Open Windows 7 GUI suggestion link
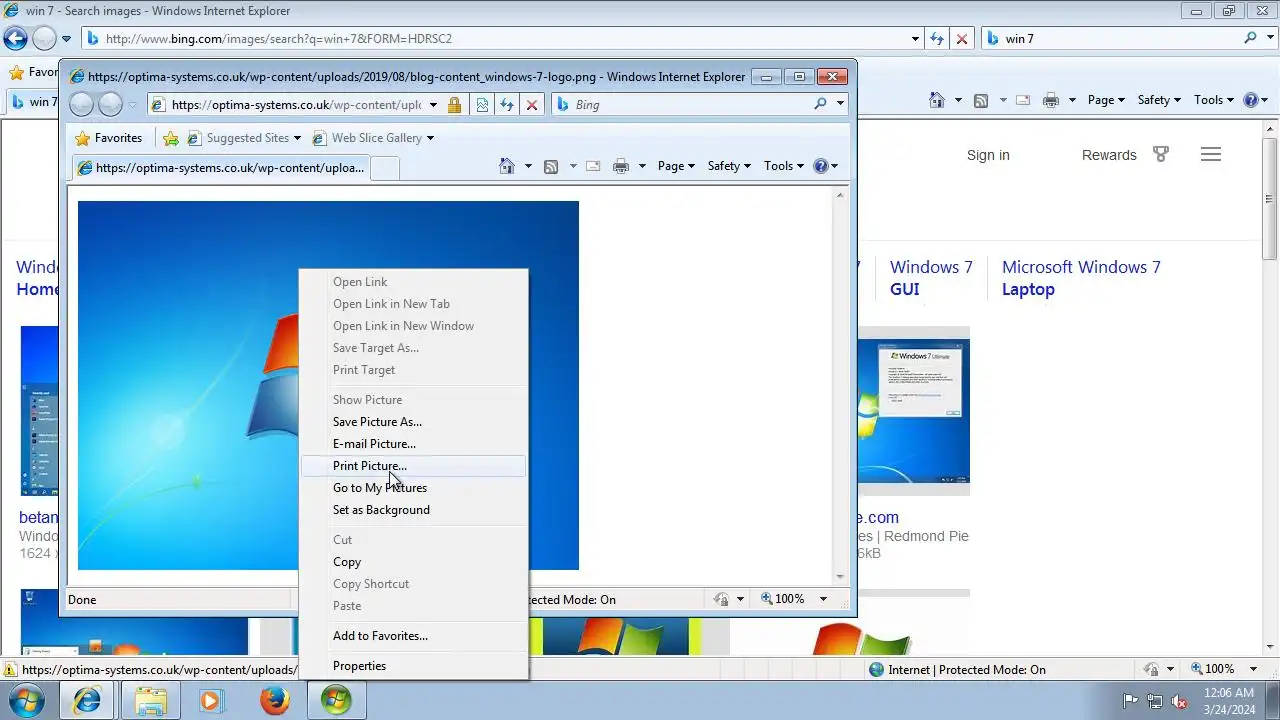This screenshot has width=1280, height=720. 931,278
